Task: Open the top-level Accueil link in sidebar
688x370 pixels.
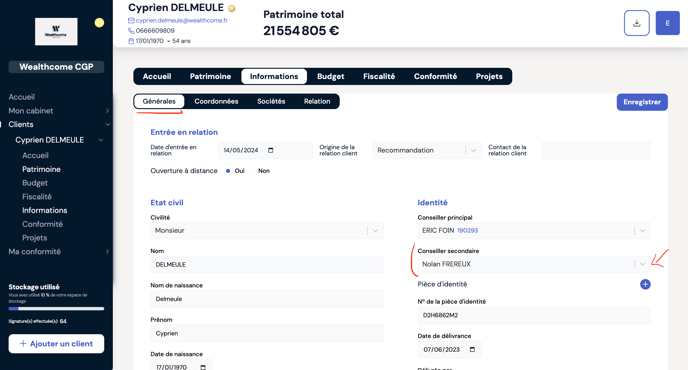Action: pos(22,97)
